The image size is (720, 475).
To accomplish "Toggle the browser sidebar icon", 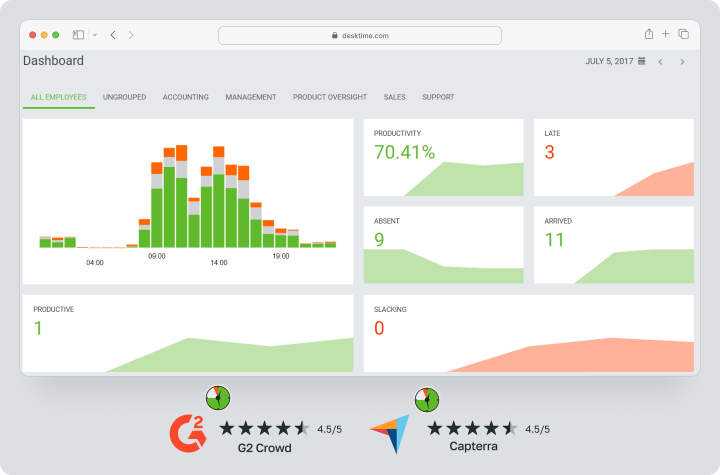I will pyautogui.click(x=79, y=34).
